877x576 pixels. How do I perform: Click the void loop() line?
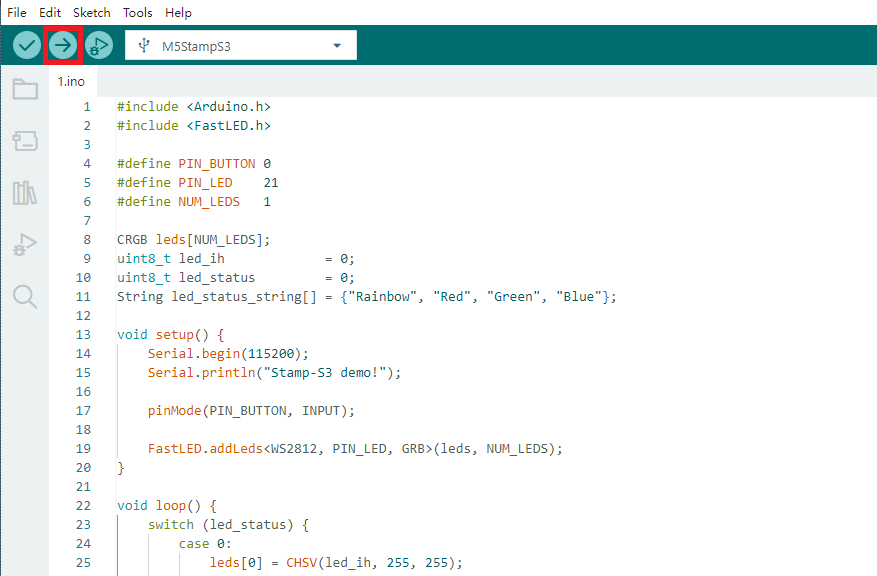(167, 506)
